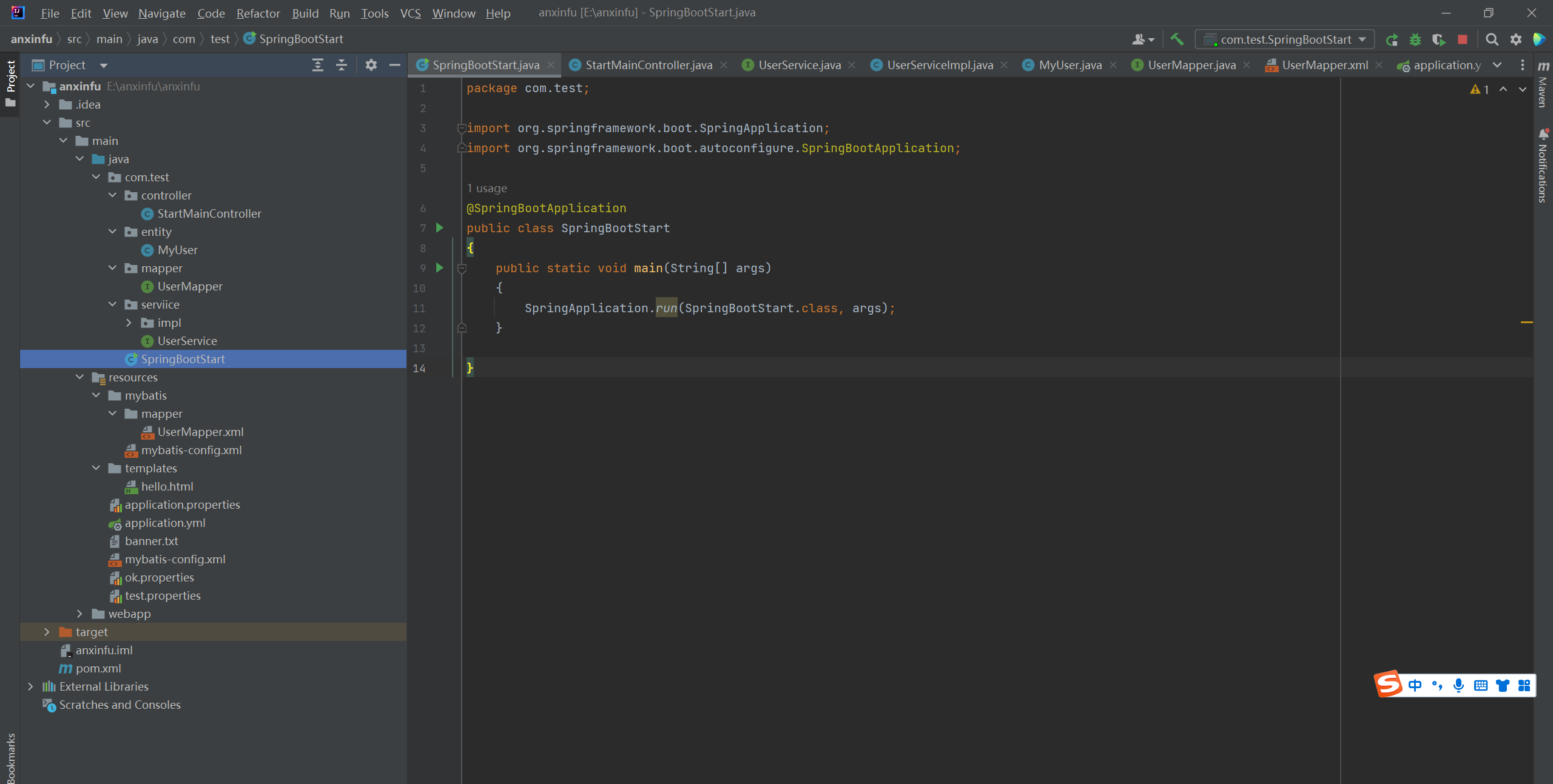This screenshot has height=784, width=1553.
Task: Click the Expand All icon in Project panel
Action: tap(317, 65)
